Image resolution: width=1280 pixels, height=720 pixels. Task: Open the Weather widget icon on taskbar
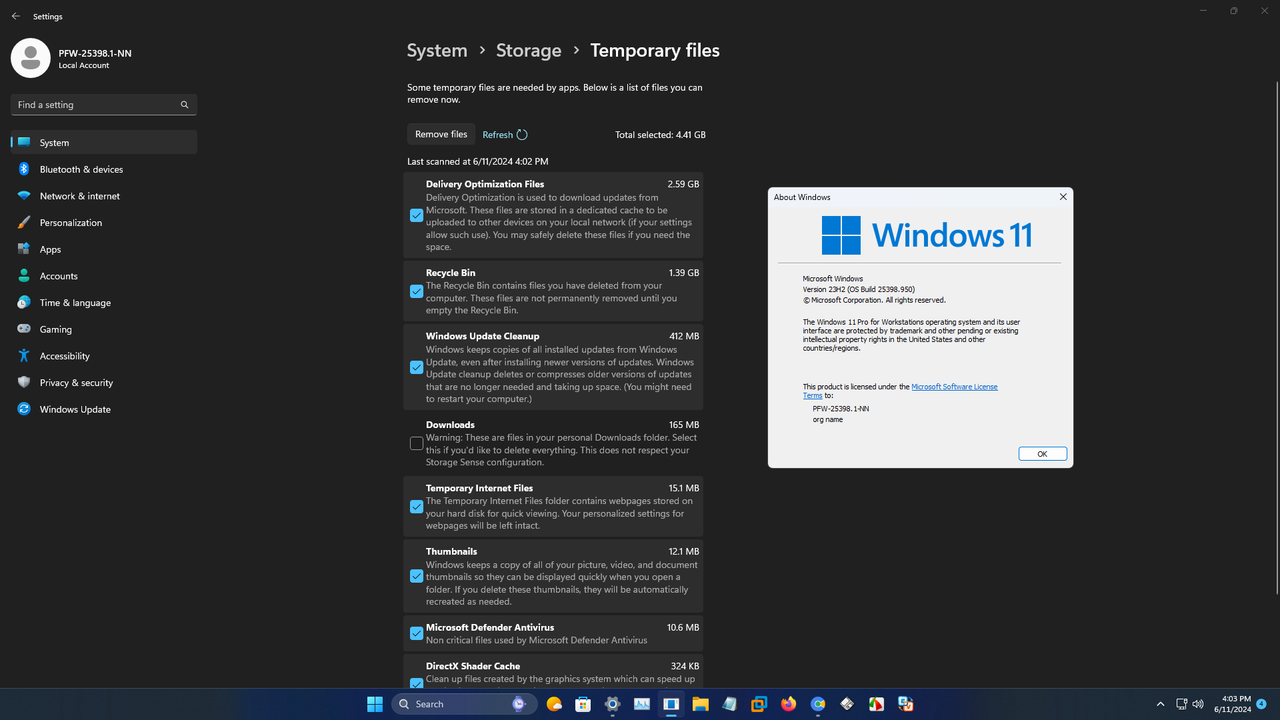click(x=554, y=704)
